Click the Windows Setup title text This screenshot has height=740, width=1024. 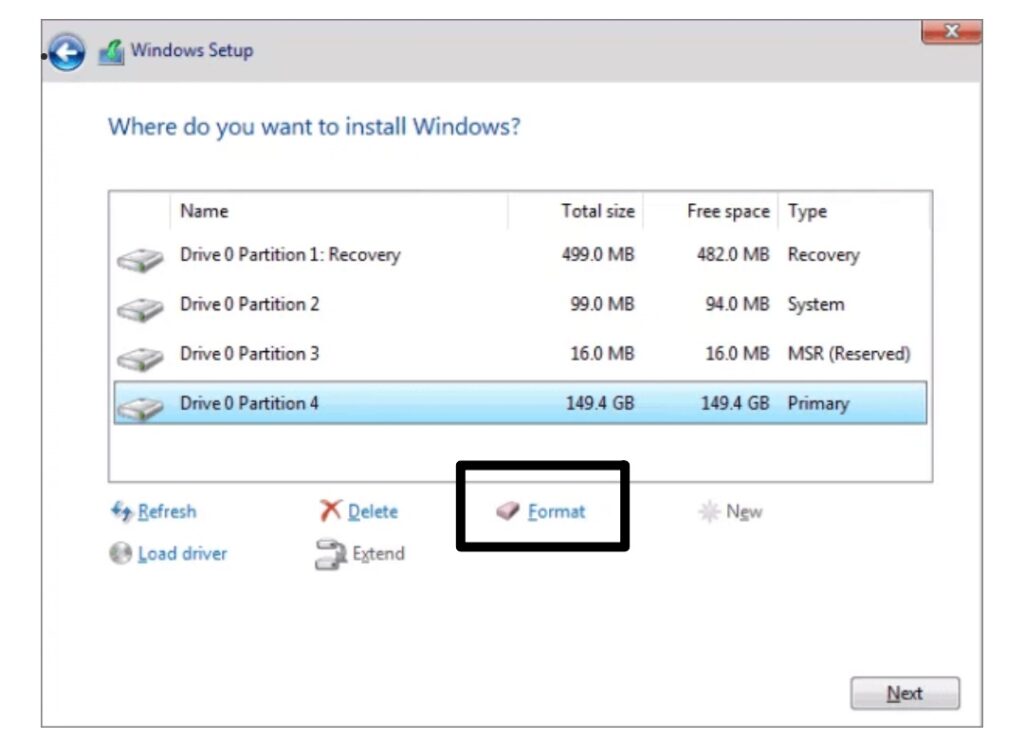click(192, 50)
